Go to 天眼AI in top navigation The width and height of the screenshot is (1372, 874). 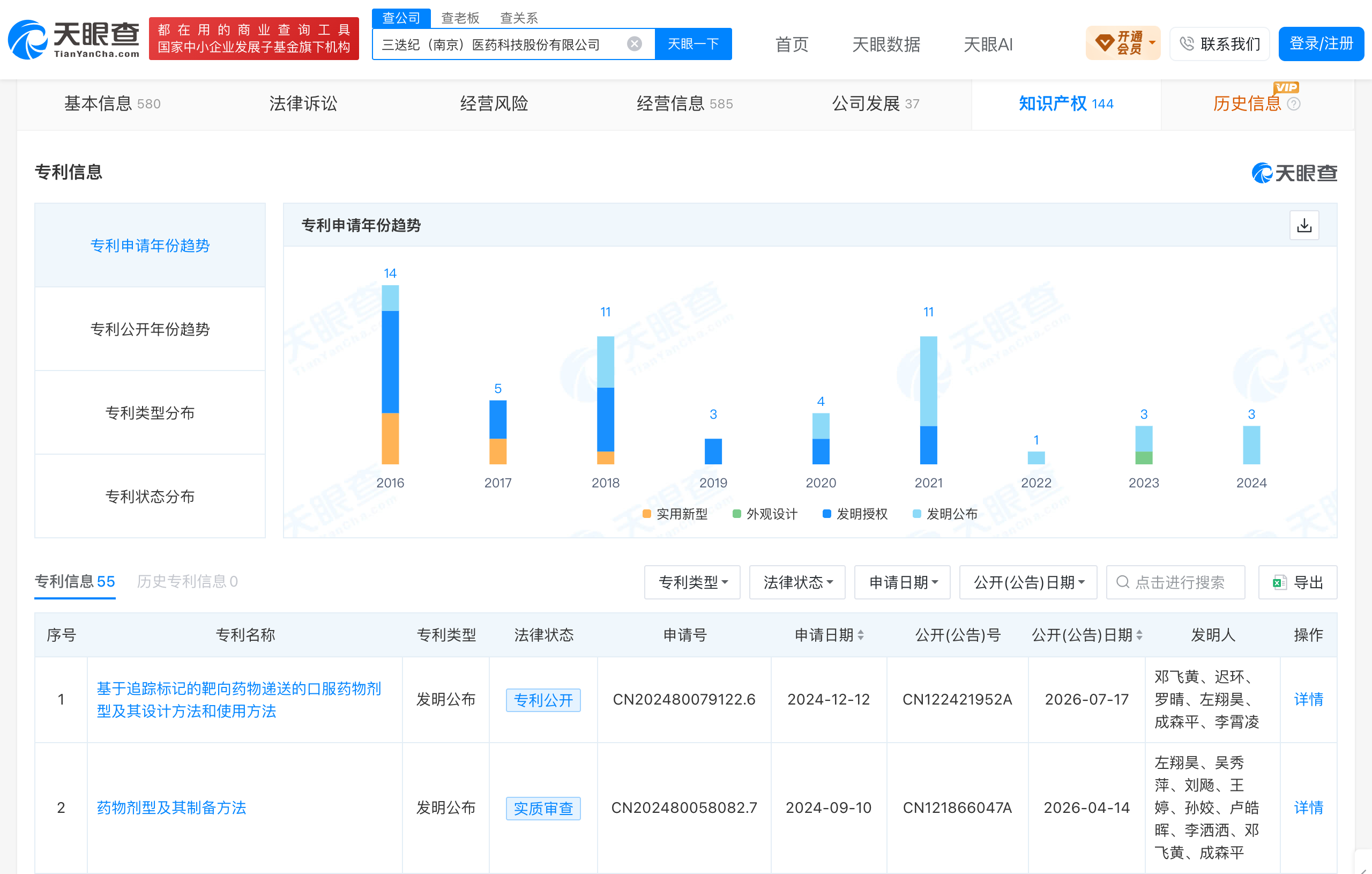(x=988, y=44)
